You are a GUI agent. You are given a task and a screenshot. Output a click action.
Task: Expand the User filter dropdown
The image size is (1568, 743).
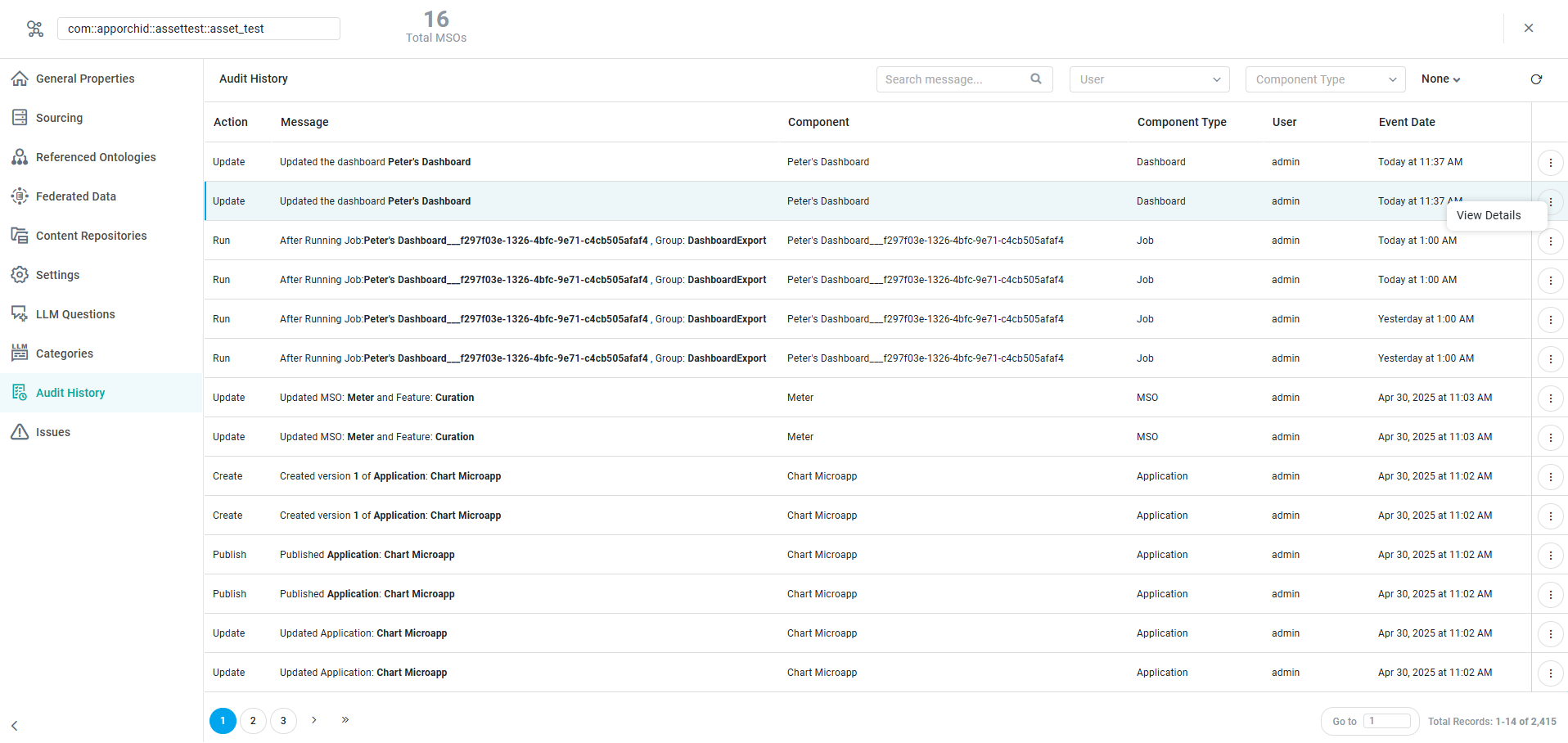(x=1149, y=79)
